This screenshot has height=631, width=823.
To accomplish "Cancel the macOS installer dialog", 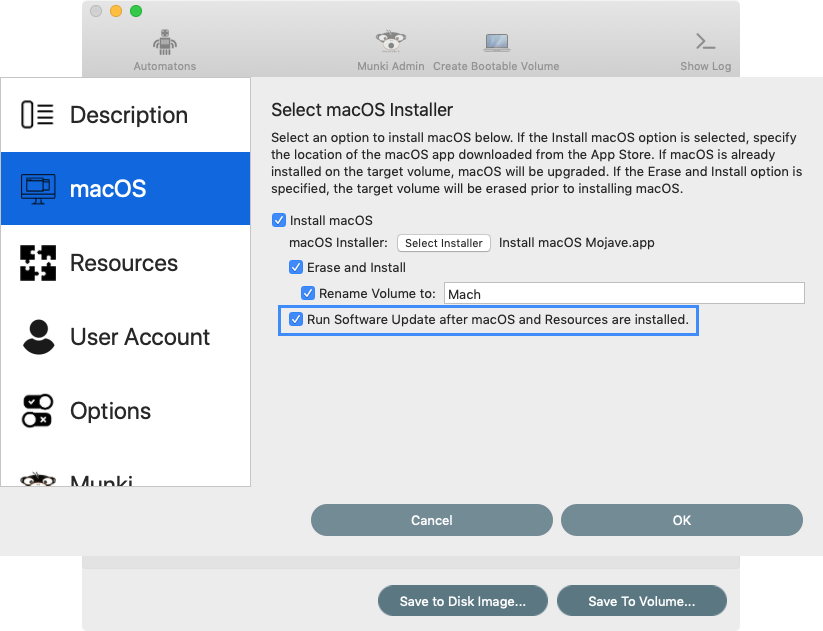I will coord(431,520).
